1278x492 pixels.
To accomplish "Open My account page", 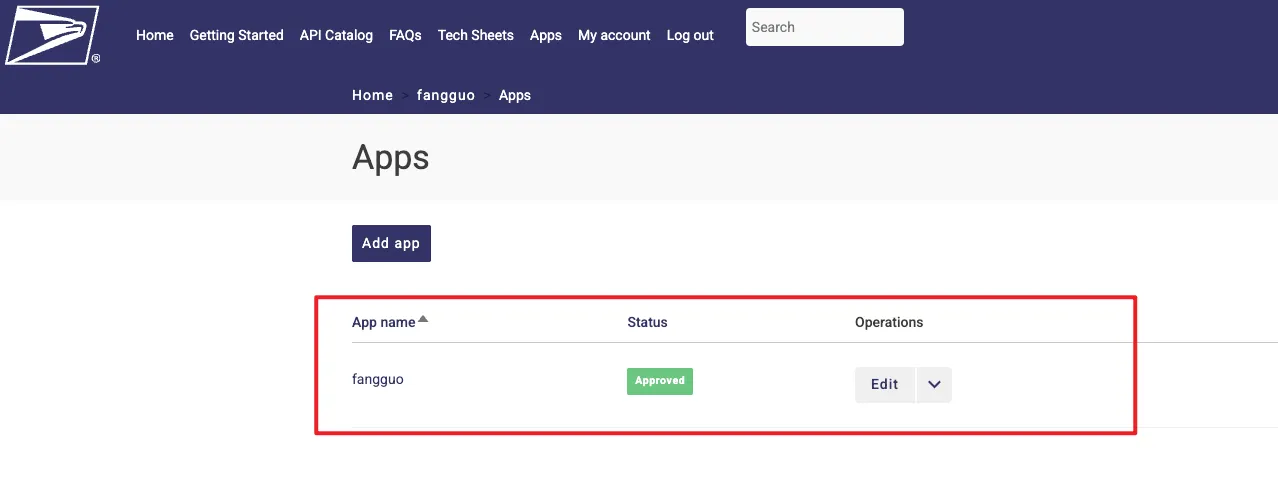I will click(614, 35).
